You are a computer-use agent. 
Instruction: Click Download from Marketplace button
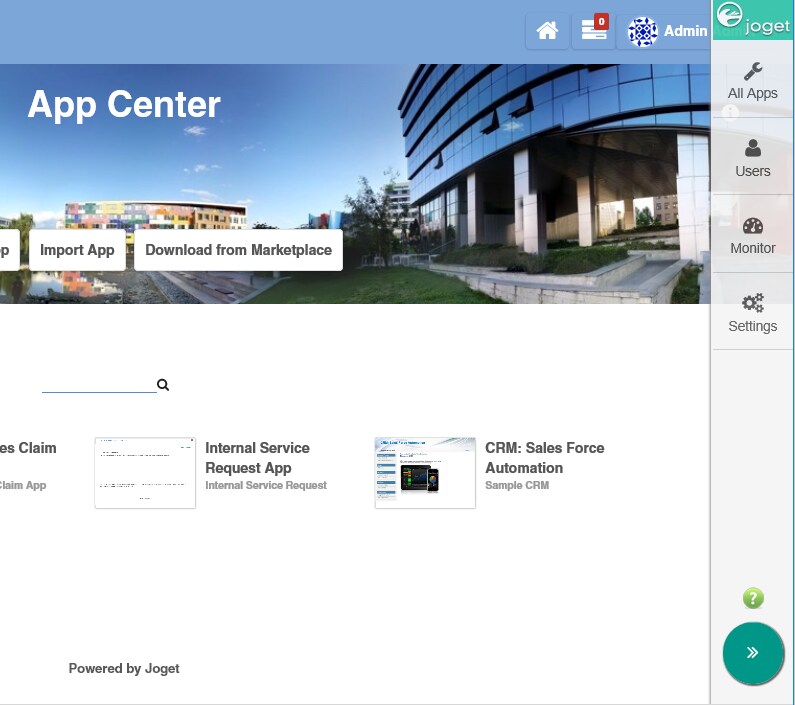coord(238,250)
